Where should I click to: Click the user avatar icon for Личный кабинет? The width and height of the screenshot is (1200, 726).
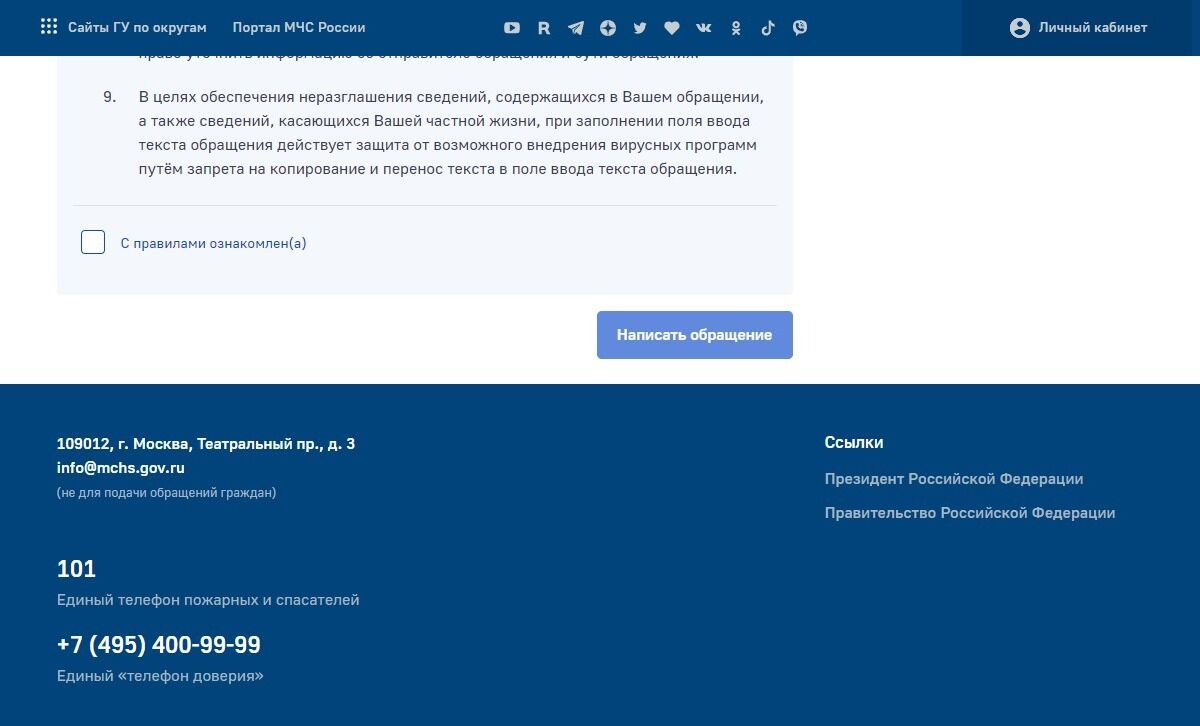[x=1020, y=28]
